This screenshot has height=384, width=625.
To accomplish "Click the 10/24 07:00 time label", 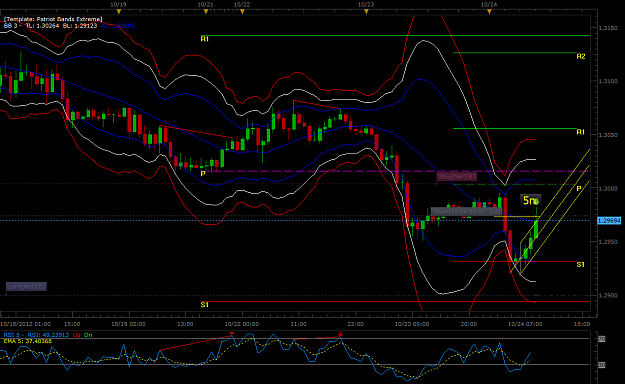I will tap(525, 324).
